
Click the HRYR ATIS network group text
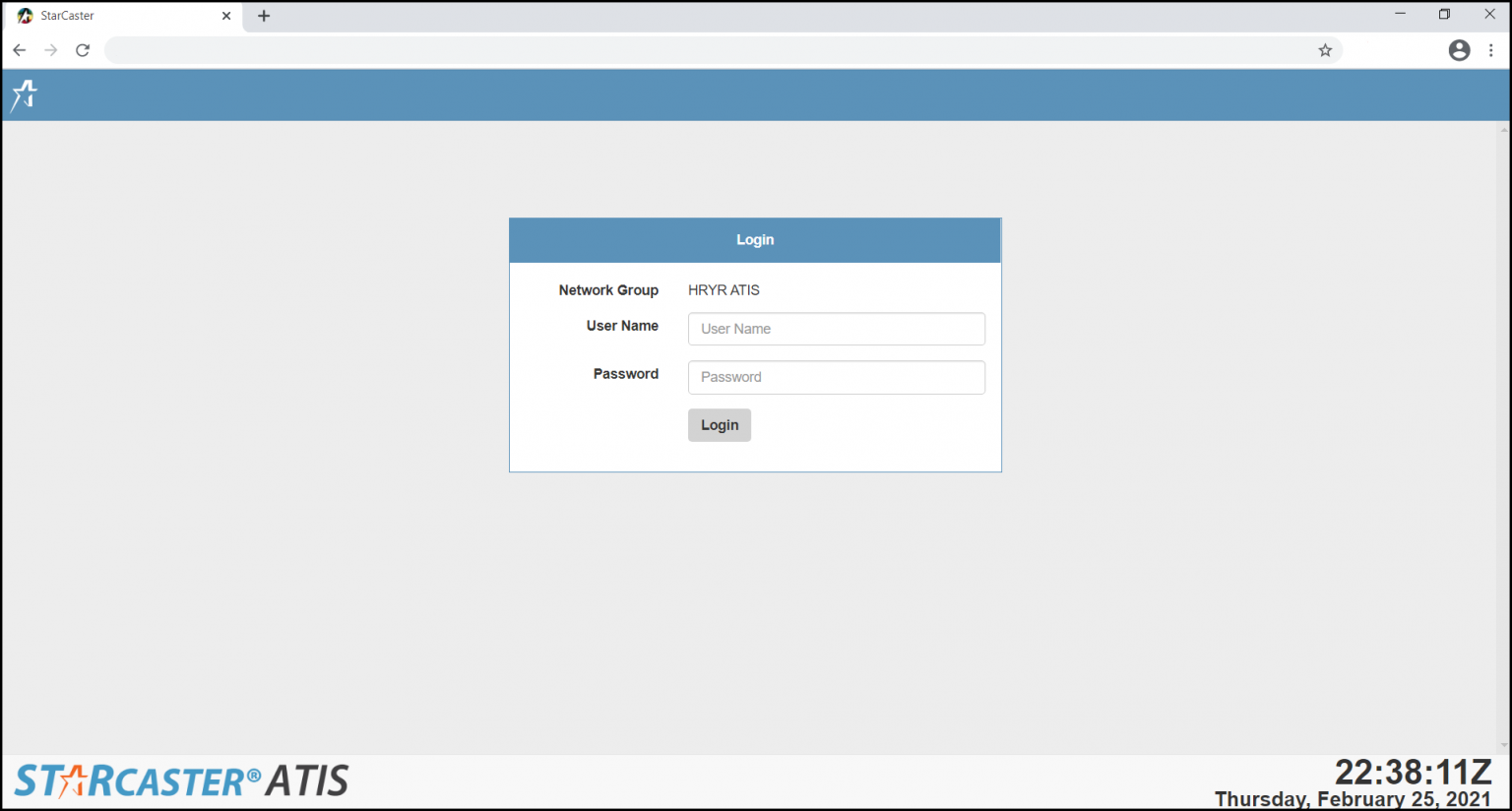(724, 290)
